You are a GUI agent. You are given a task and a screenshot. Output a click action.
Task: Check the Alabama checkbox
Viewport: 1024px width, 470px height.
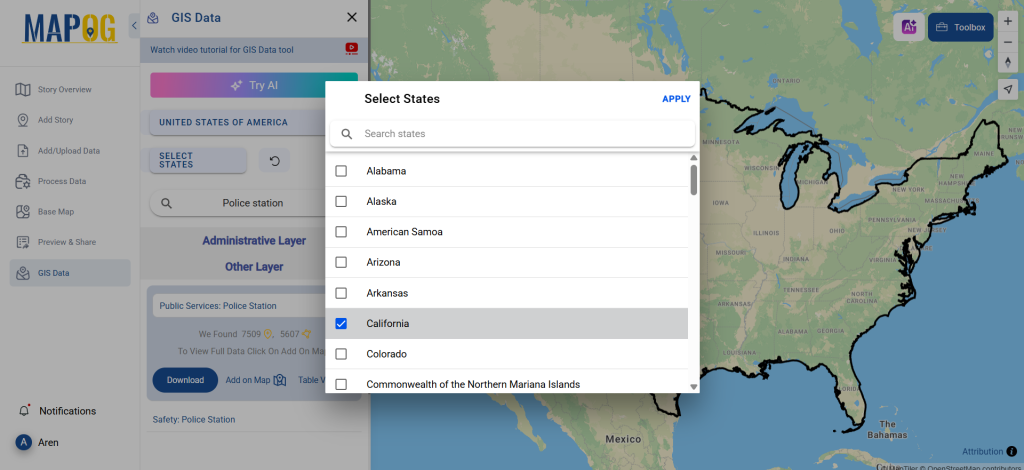341,171
